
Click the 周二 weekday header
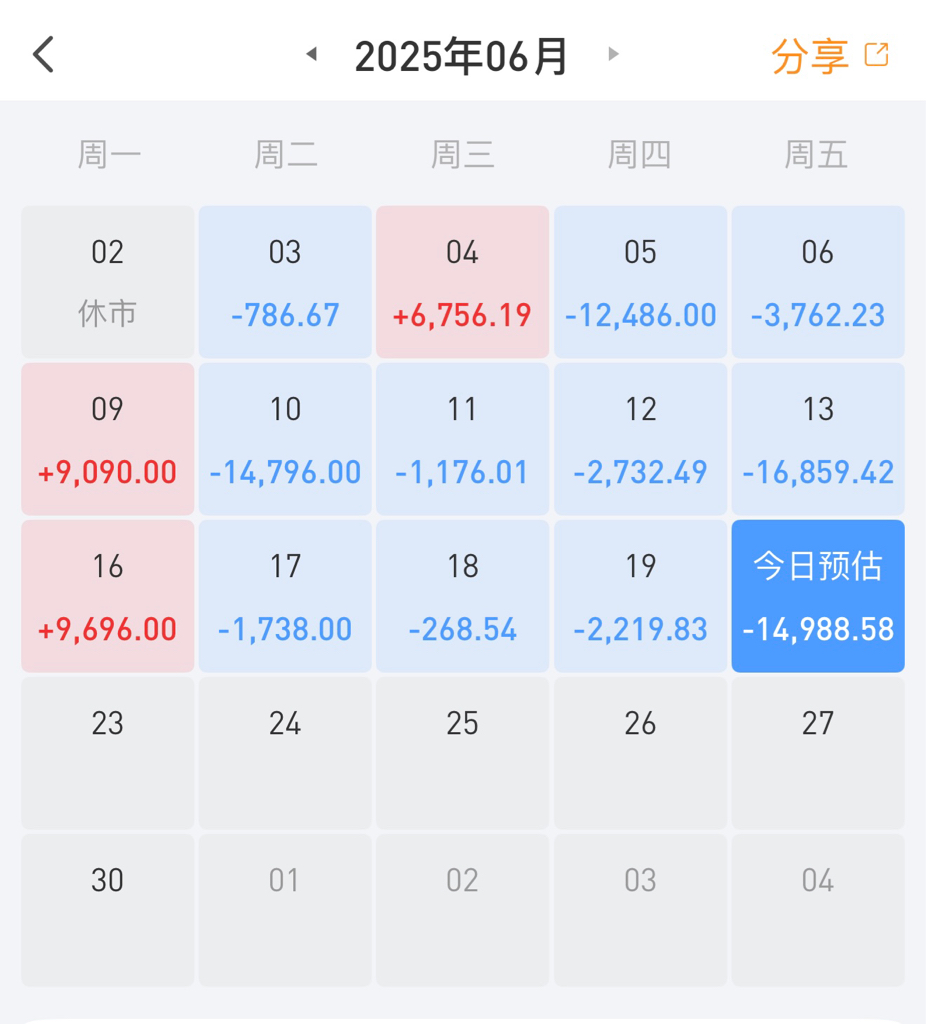coord(286,155)
